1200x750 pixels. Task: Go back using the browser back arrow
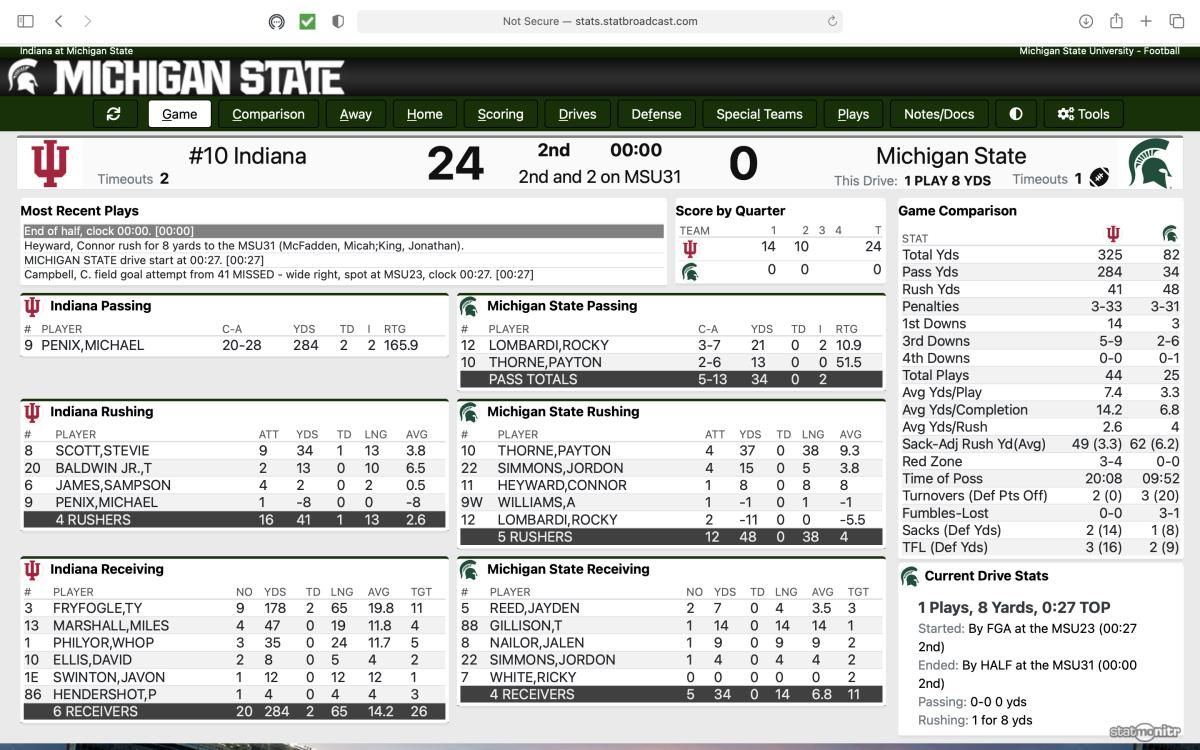tap(59, 21)
